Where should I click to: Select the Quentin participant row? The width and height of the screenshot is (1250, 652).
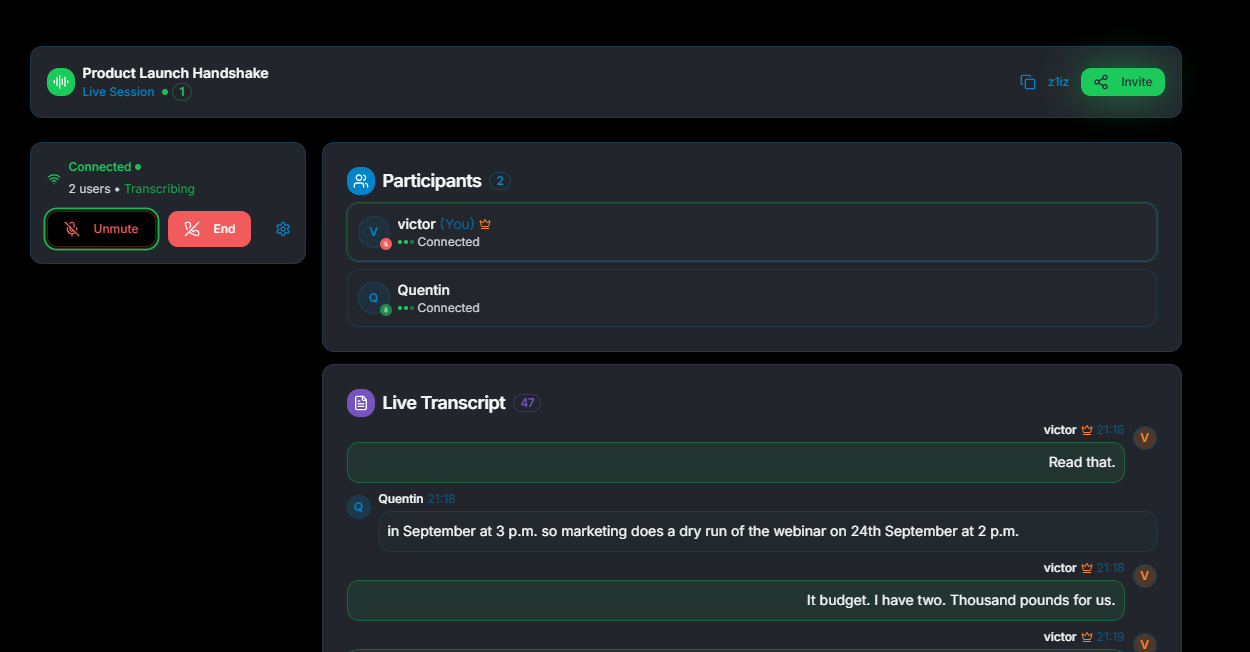[x=752, y=298]
